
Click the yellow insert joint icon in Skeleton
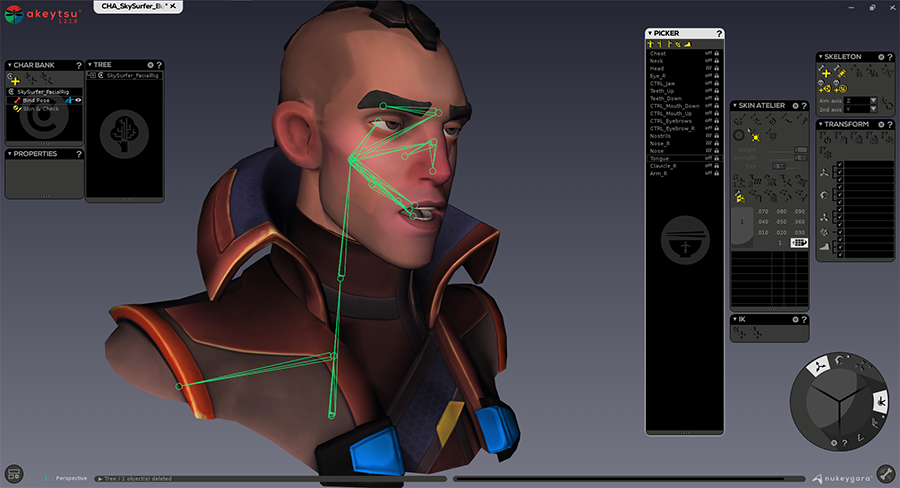(x=841, y=73)
